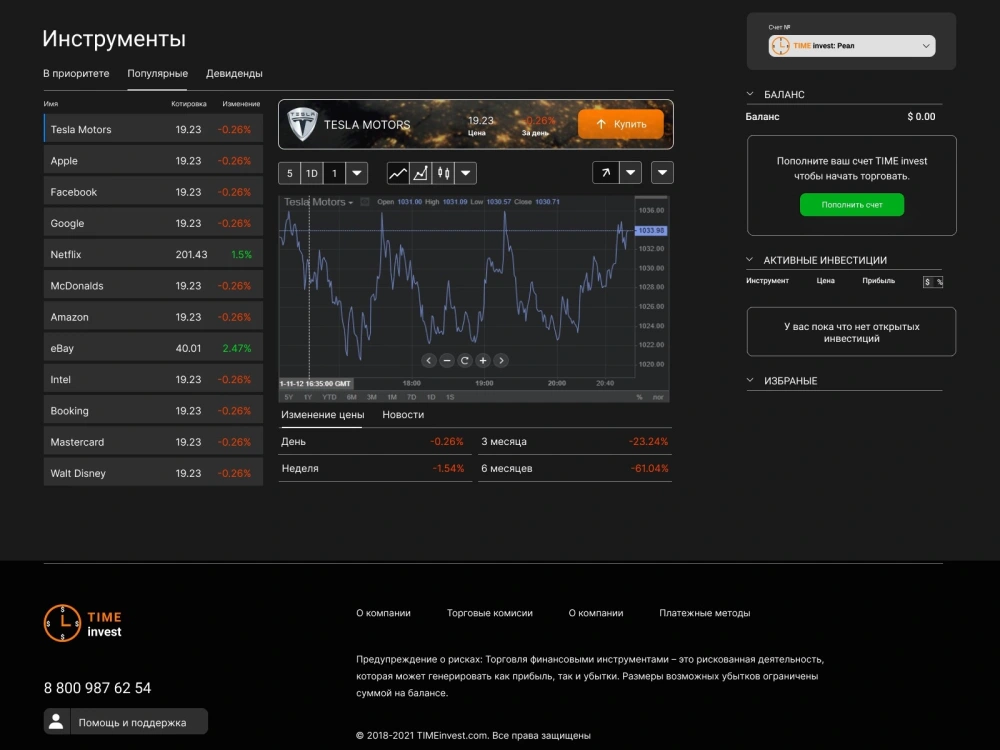The image size is (1000, 750).
Task: Switch profit display to dollar sign
Action: pos(928,282)
